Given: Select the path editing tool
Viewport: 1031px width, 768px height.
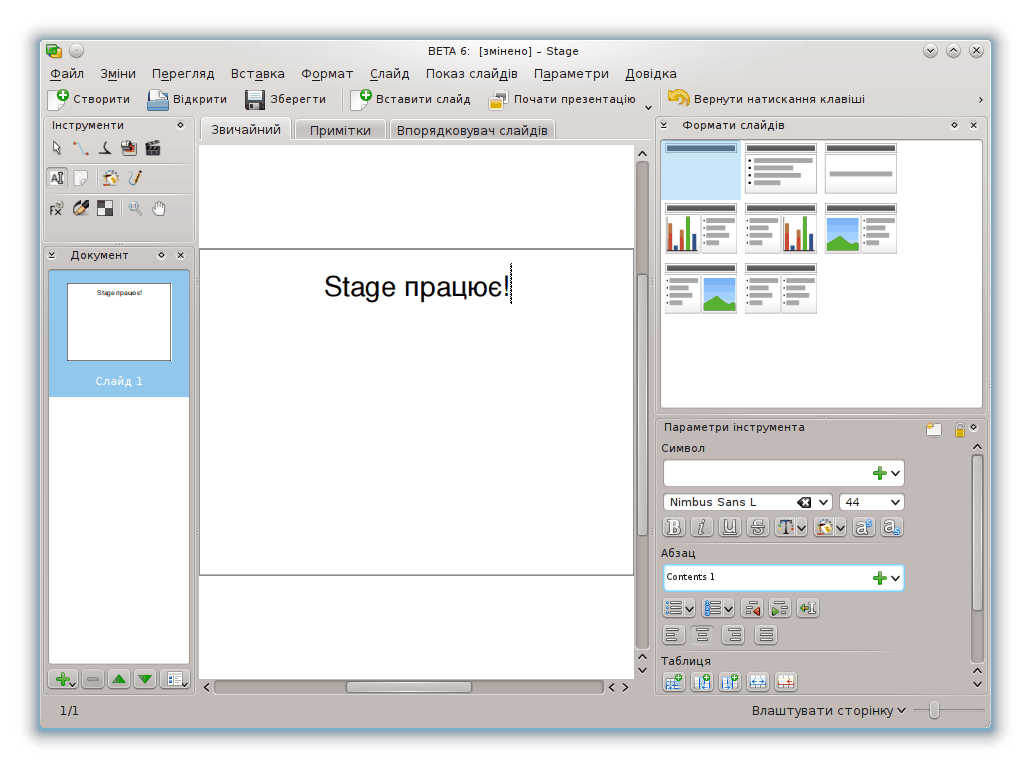Looking at the screenshot, I should point(81,148).
